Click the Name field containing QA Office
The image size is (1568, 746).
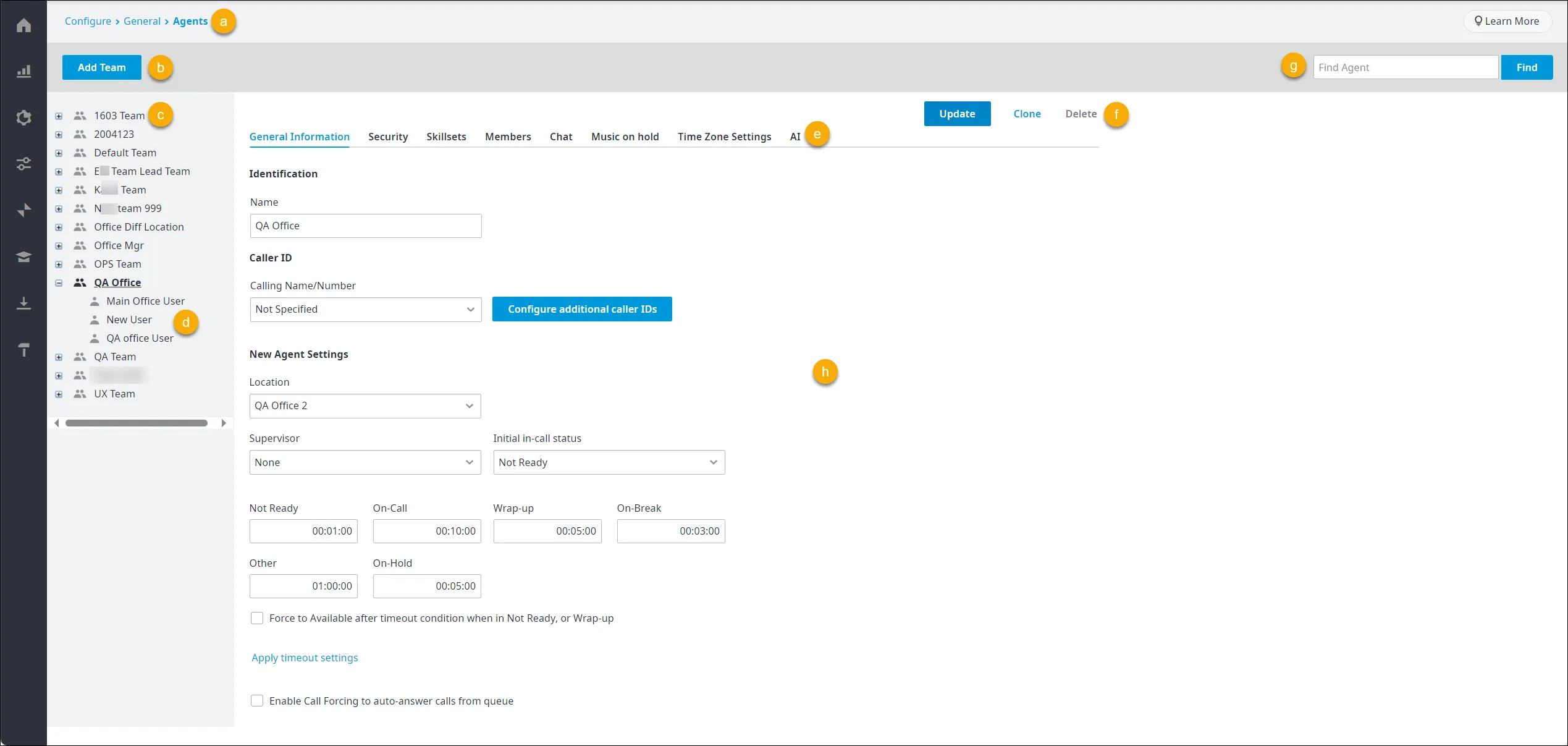coord(366,226)
